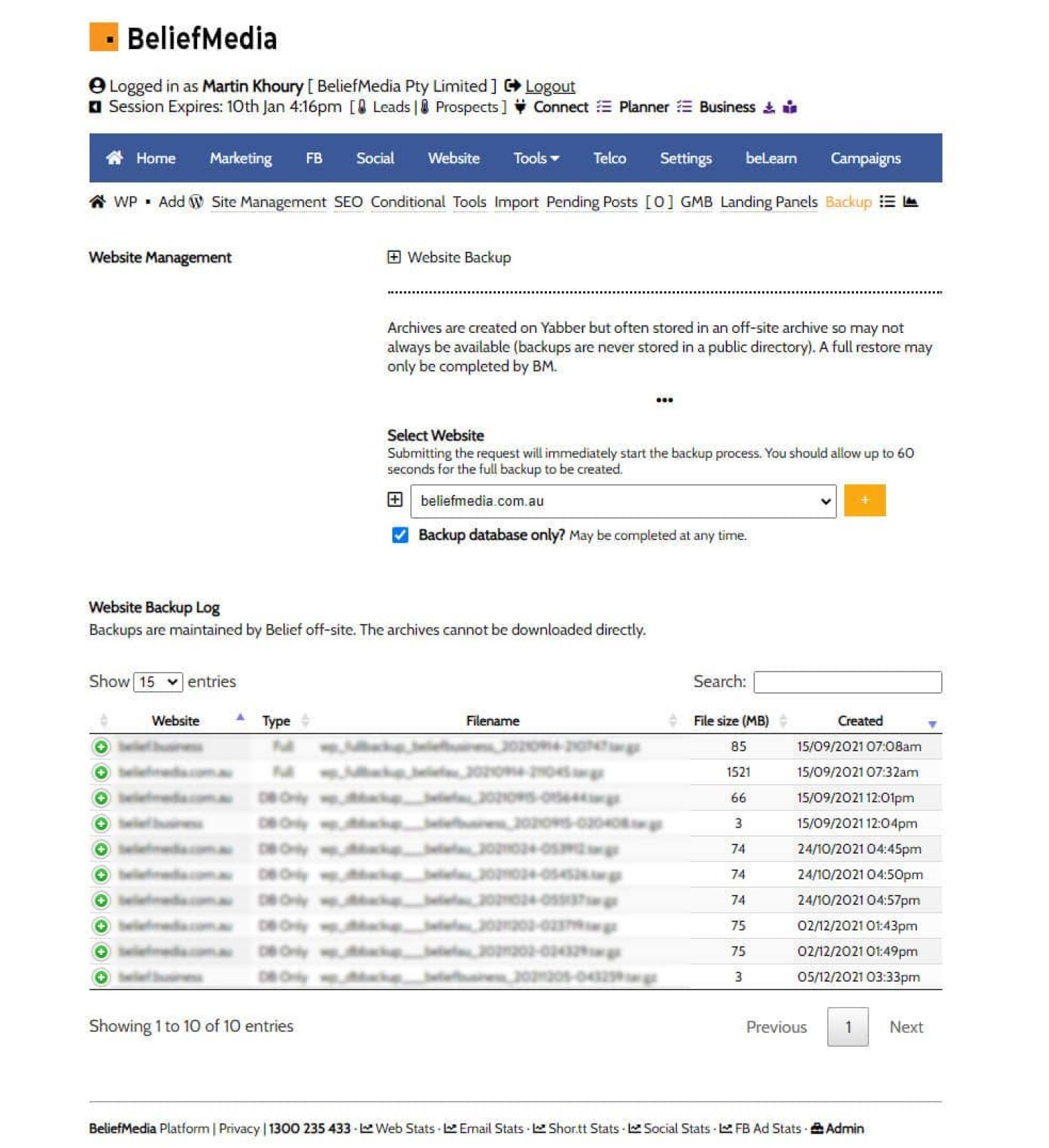Expand the Website Backup section
This screenshot has width=1049, height=1148.
click(x=394, y=257)
